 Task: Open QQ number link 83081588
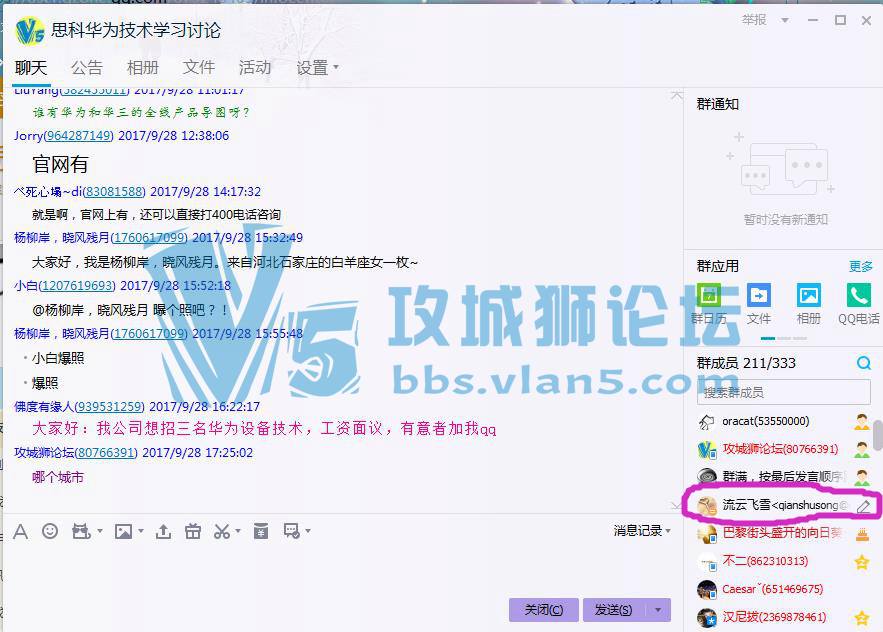tap(114, 192)
